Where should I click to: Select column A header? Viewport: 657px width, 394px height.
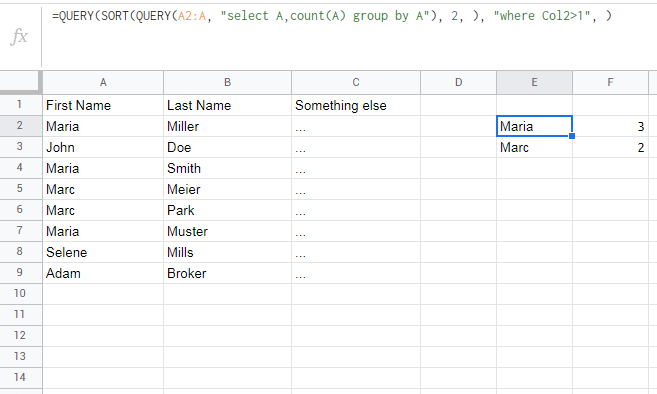pyautogui.click(x=103, y=83)
